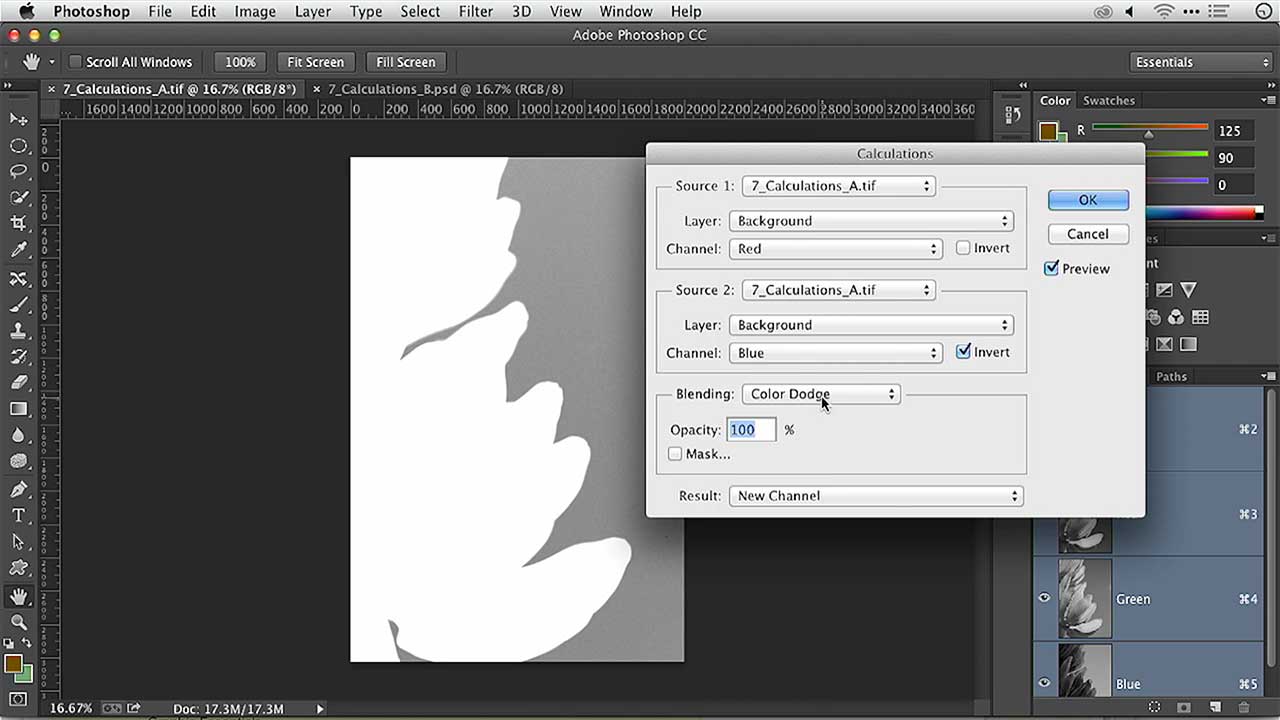The height and width of the screenshot is (720, 1280).
Task: Switch to the Swatches tab
Action: click(x=1108, y=100)
